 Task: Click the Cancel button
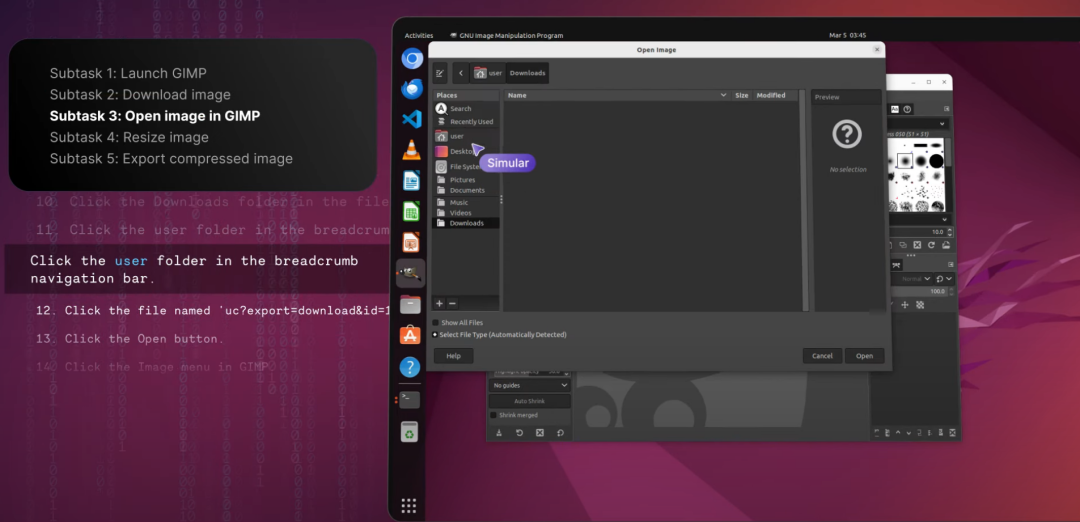point(822,356)
